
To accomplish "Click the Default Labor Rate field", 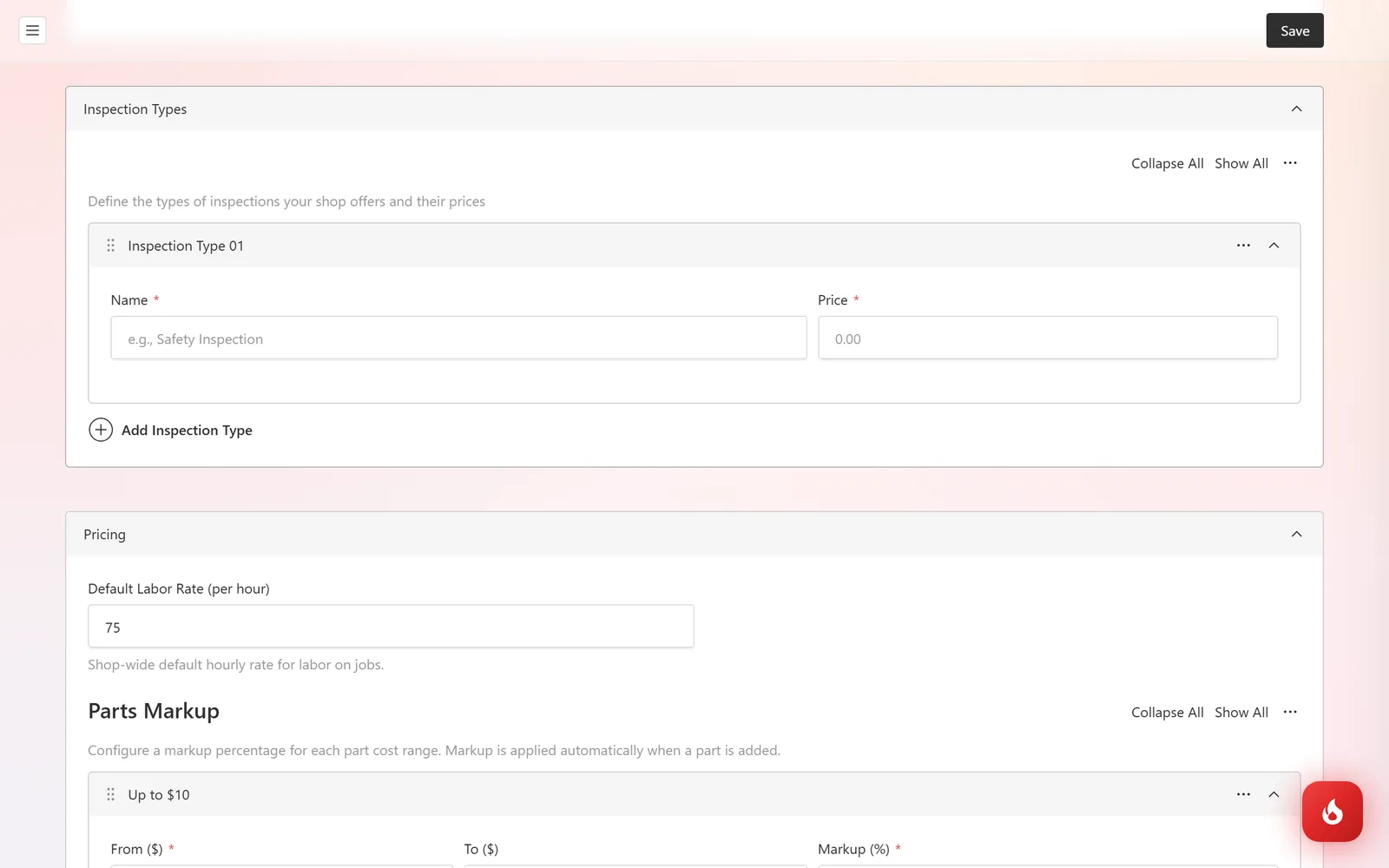I will 391,626.
